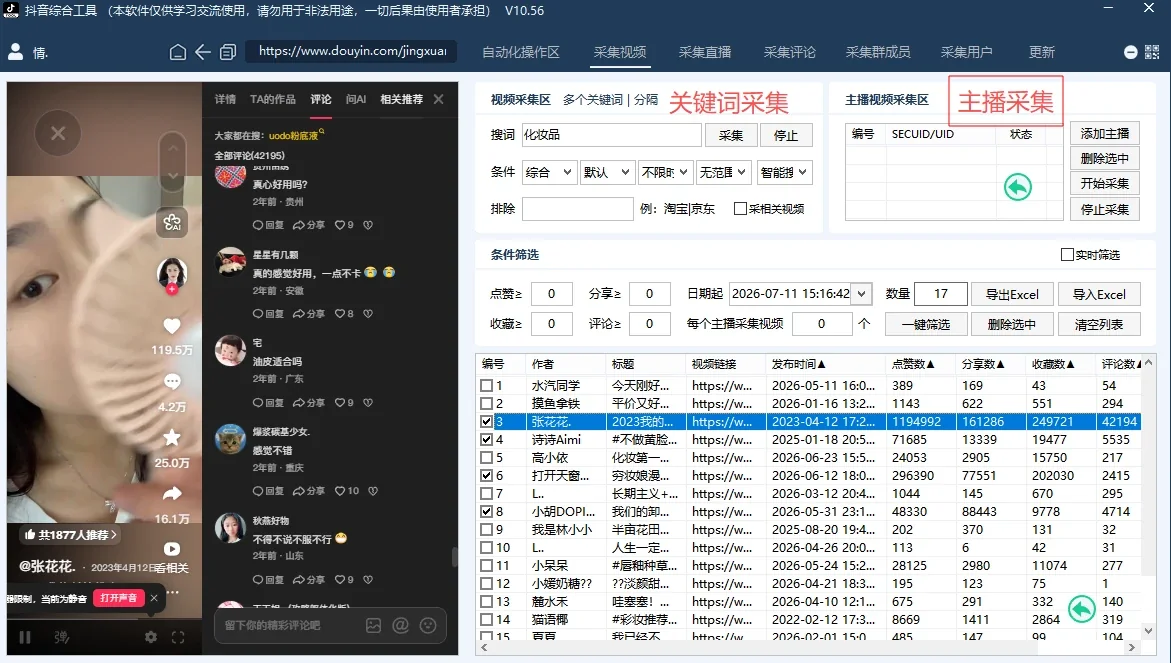Click the 一键筛选 button

coord(926,324)
